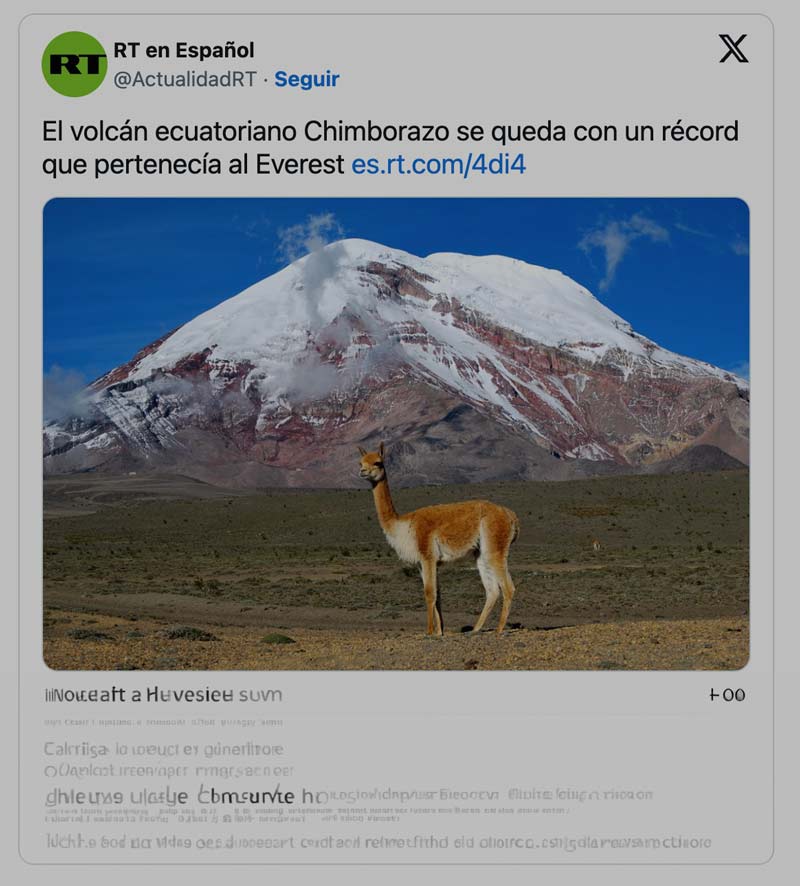Click the blurred line starting with OUaelost
The image size is (800, 886).
pyautogui.click(x=169, y=771)
